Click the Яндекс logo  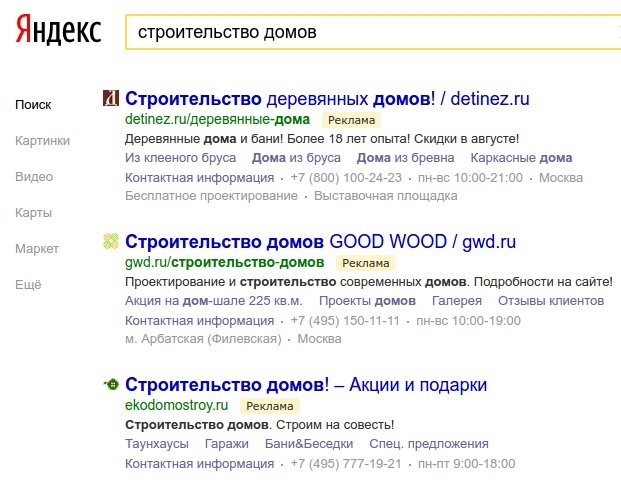[x=58, y=29]
